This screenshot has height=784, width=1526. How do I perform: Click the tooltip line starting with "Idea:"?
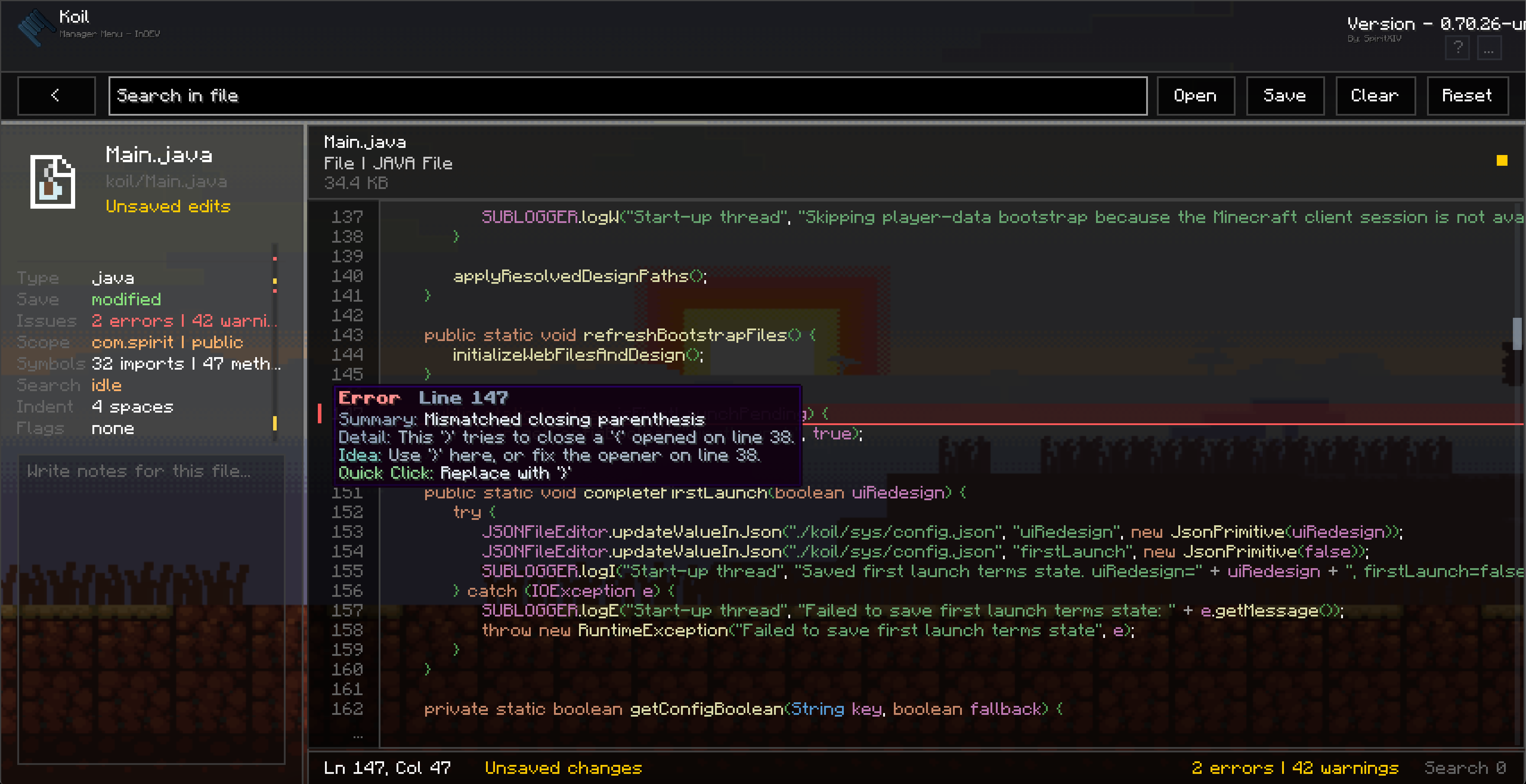pyautogui.click(x=549, y=455)
